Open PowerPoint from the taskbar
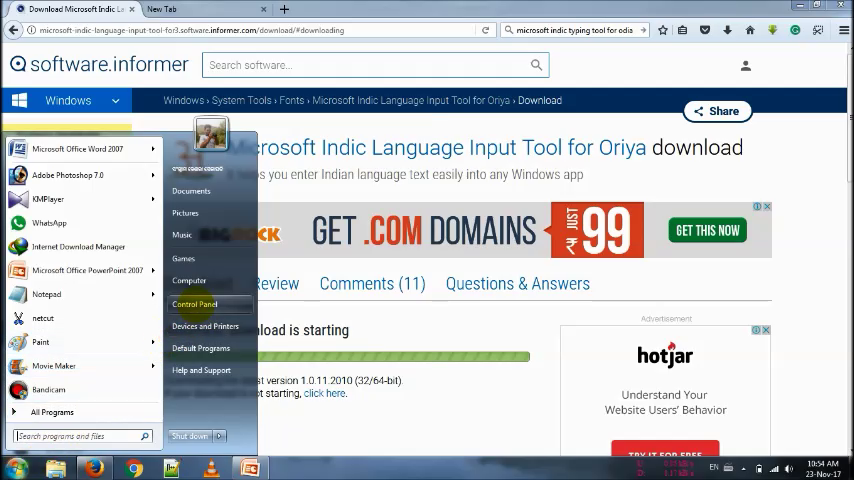The image size is (854, 480). click(250, 468)
